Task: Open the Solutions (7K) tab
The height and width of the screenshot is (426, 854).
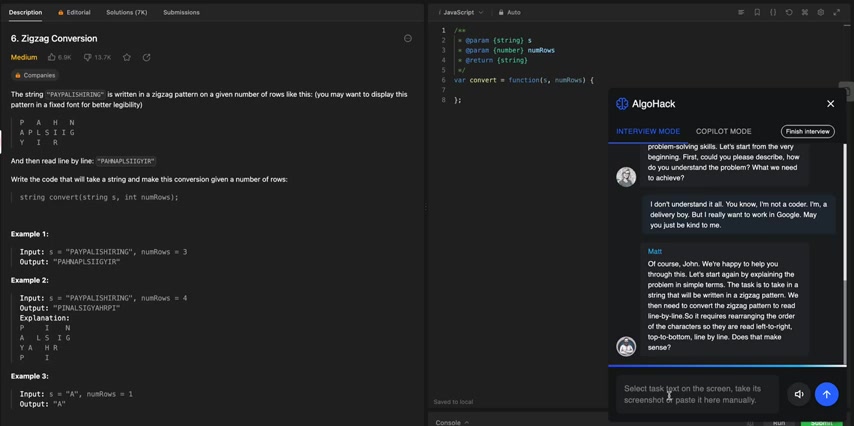Action: click(126, 12)
